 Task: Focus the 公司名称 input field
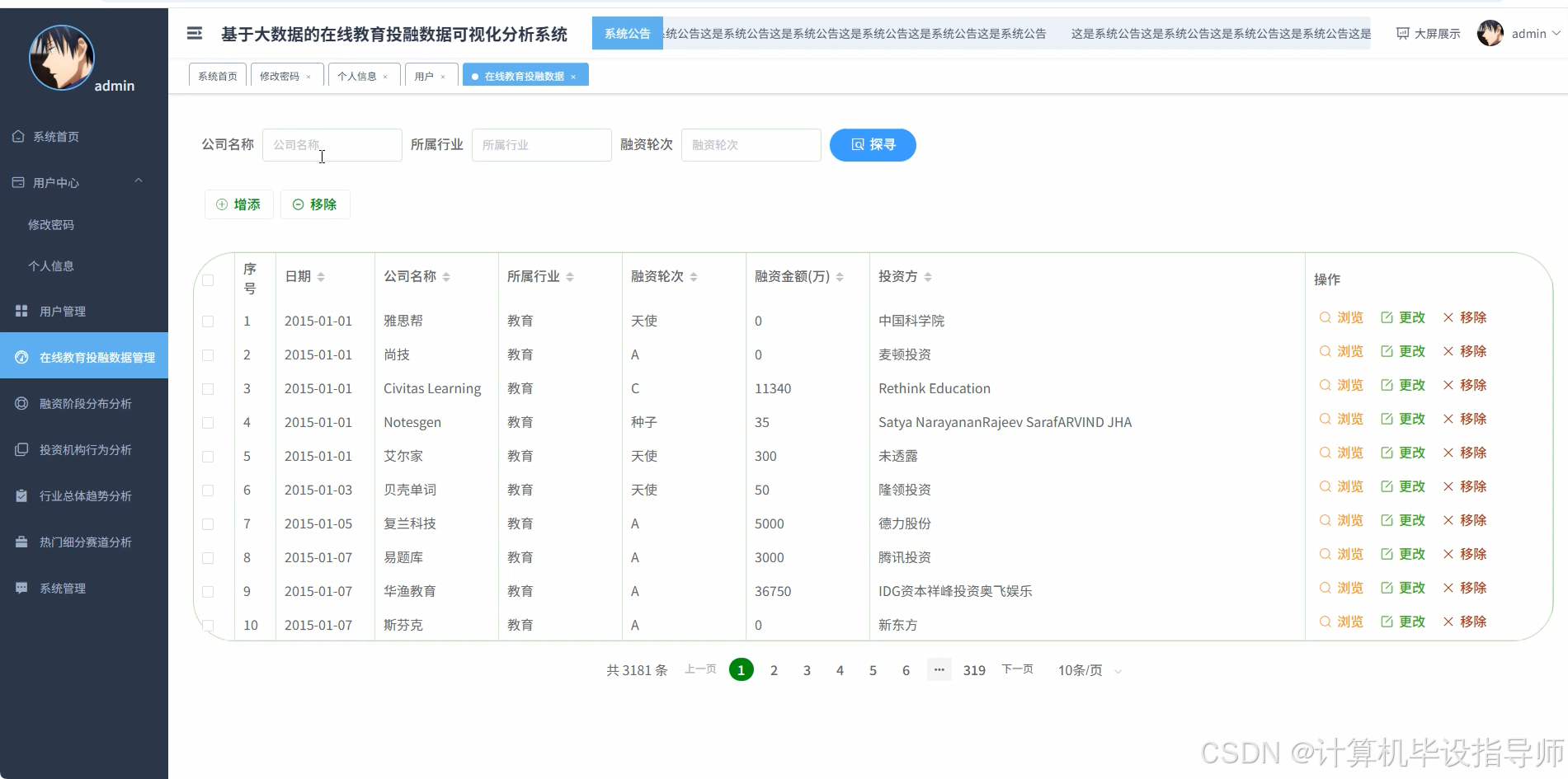coord(332,145)
